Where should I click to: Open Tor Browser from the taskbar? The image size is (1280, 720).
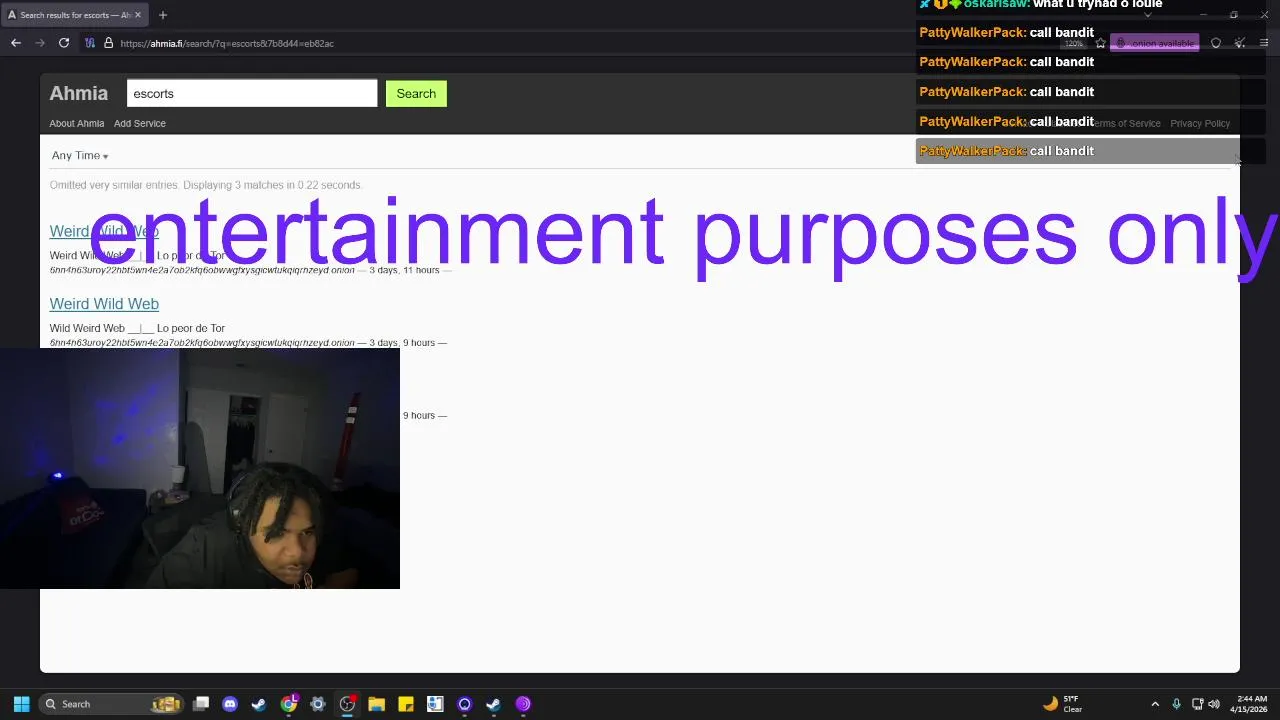(x=523, y=704)
